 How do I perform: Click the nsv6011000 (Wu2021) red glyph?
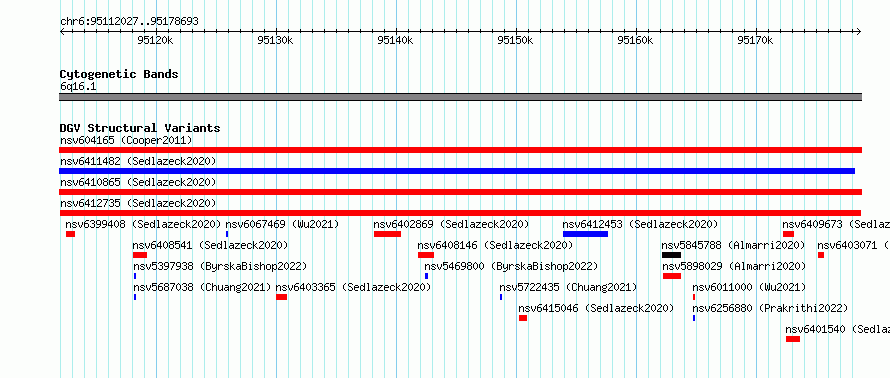coord(694,297)
